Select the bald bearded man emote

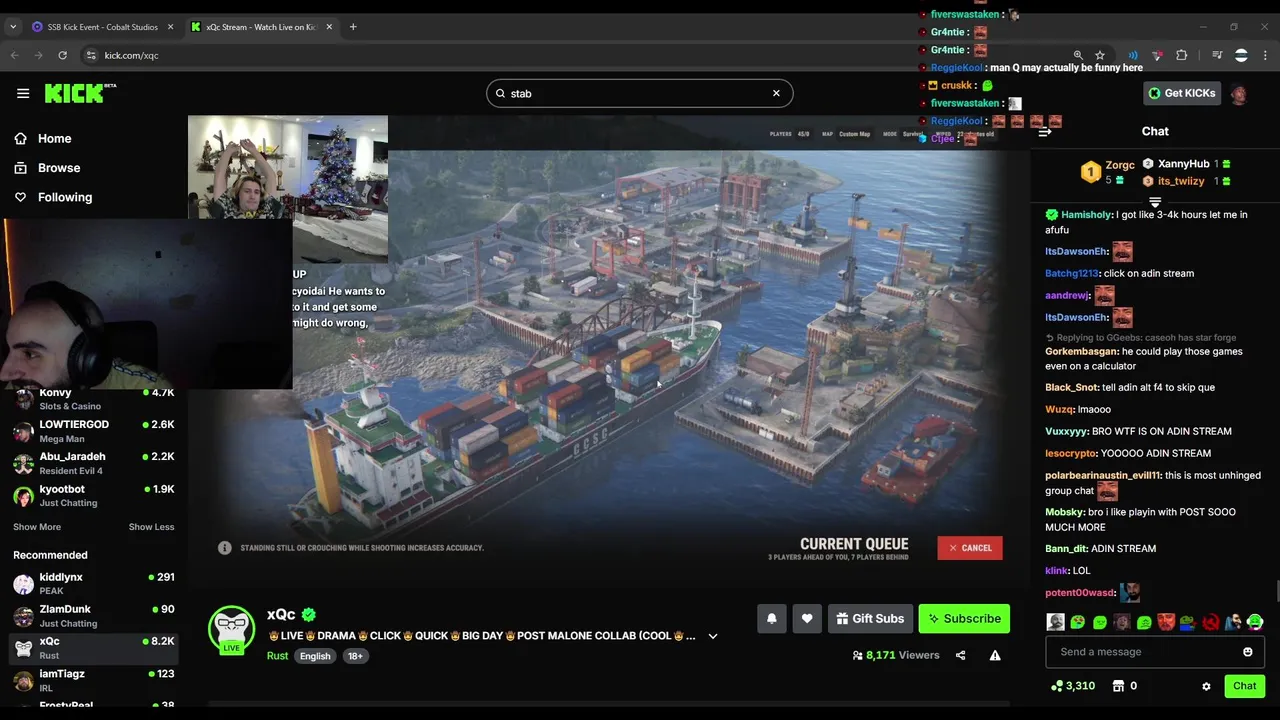tap(1055, 622)
